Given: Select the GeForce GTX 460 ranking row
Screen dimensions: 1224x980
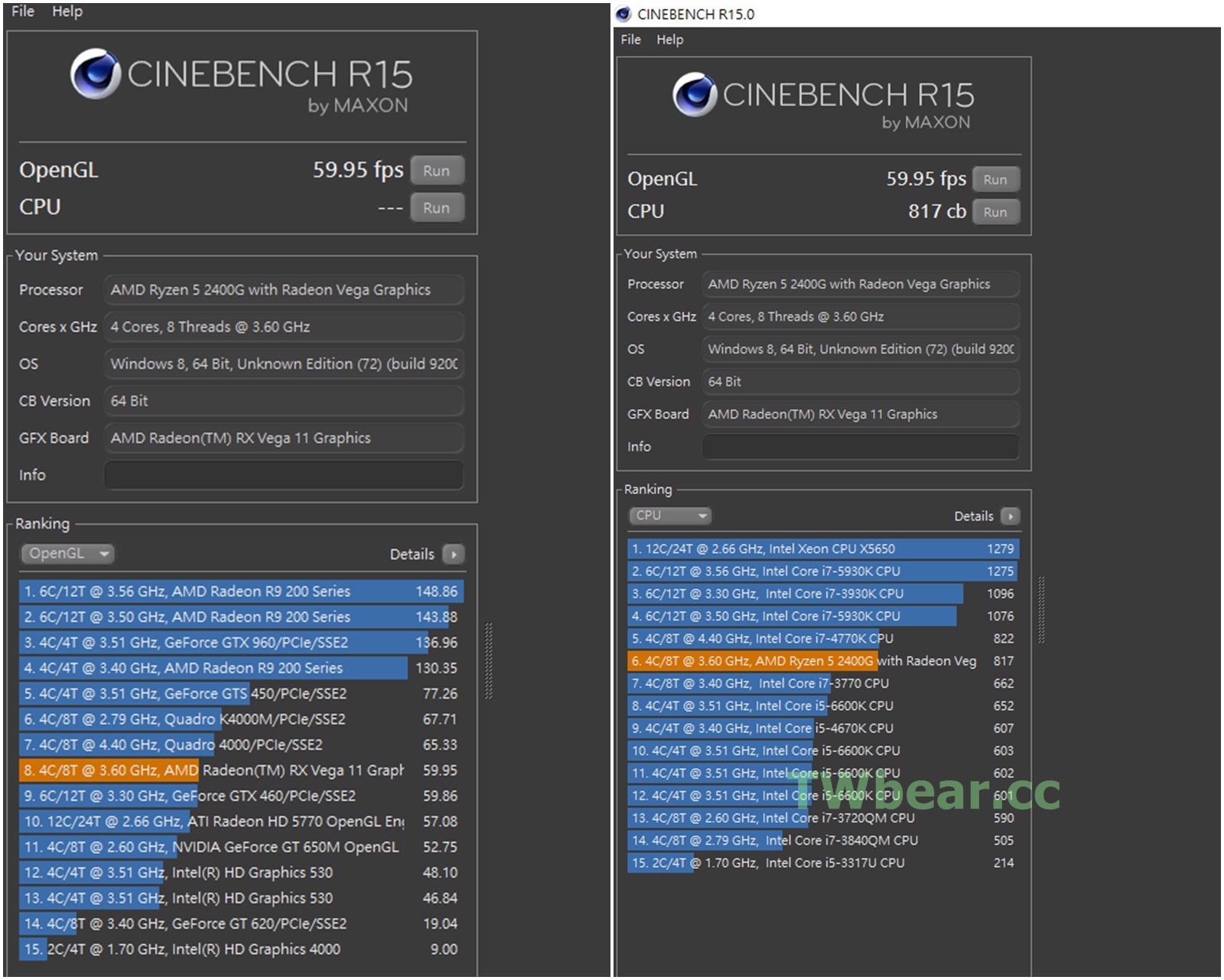Looking at the screenshot, I should coord(242,796).
